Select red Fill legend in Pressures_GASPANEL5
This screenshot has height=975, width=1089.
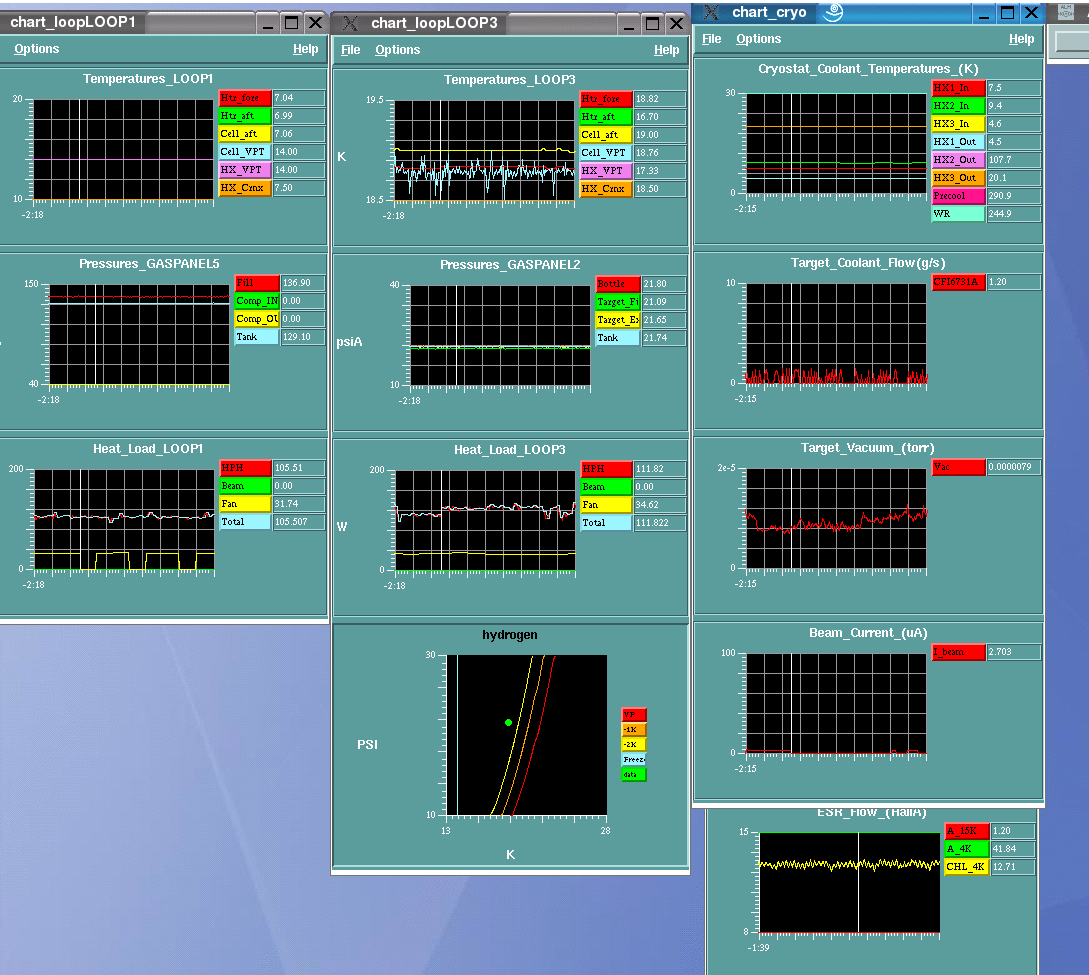pos(257,283)
